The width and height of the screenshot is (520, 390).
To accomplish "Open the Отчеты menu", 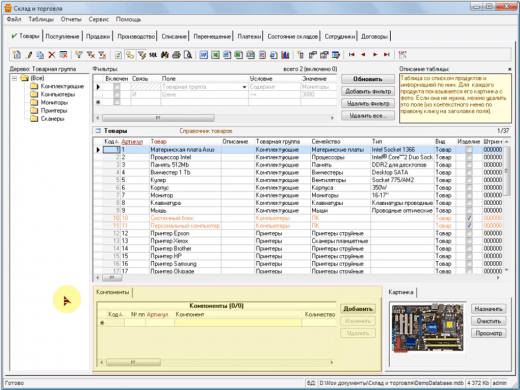I will coord(71,19).
